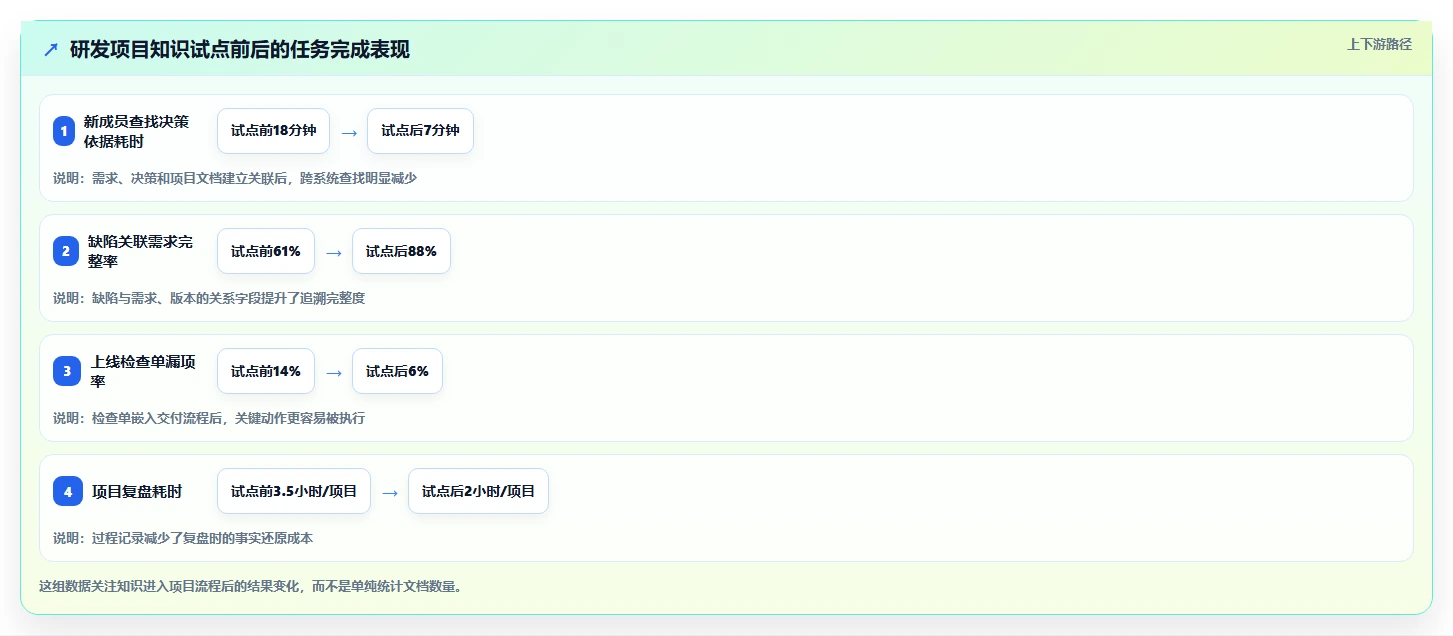Click the label 缺陷关联需求完整率

[141, 251]
